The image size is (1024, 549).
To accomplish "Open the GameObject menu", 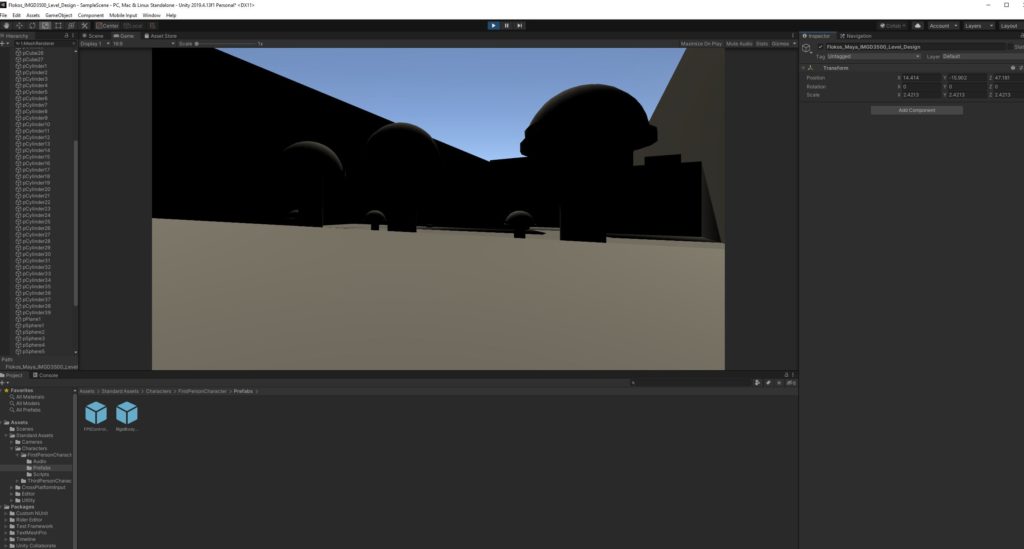I will click(59, 15).
